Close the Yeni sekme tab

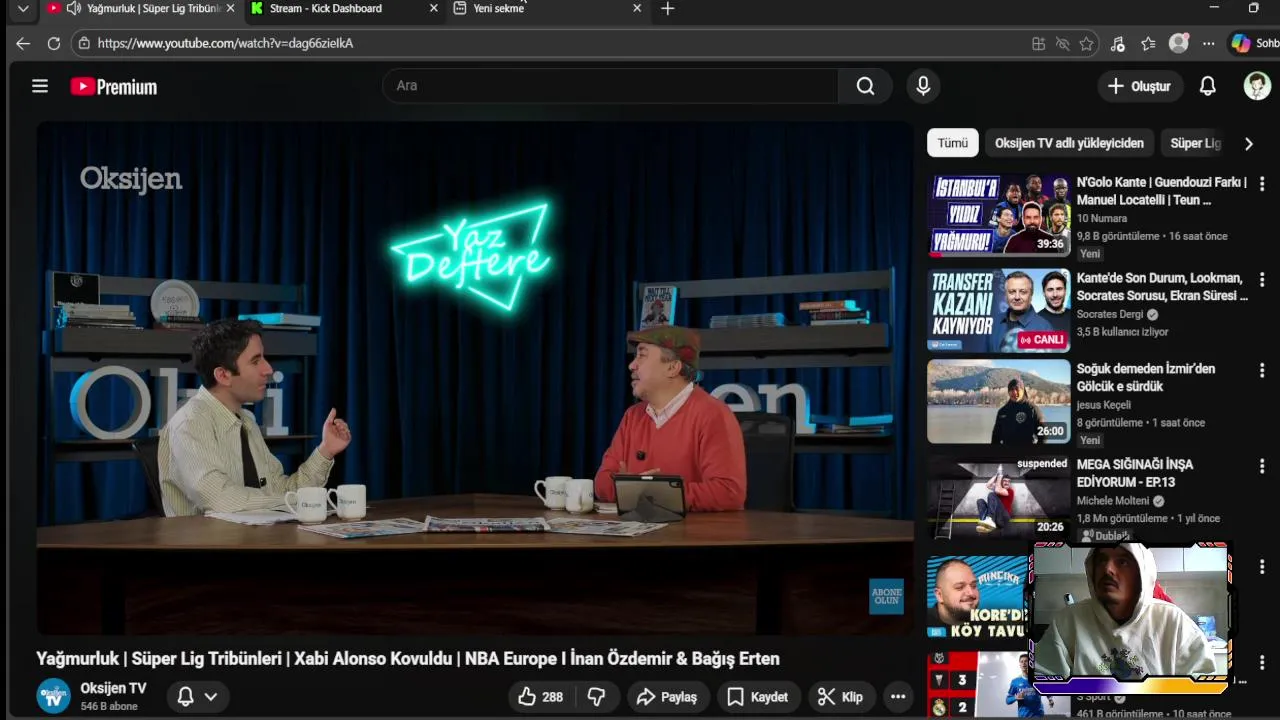(x=637, y=8)
